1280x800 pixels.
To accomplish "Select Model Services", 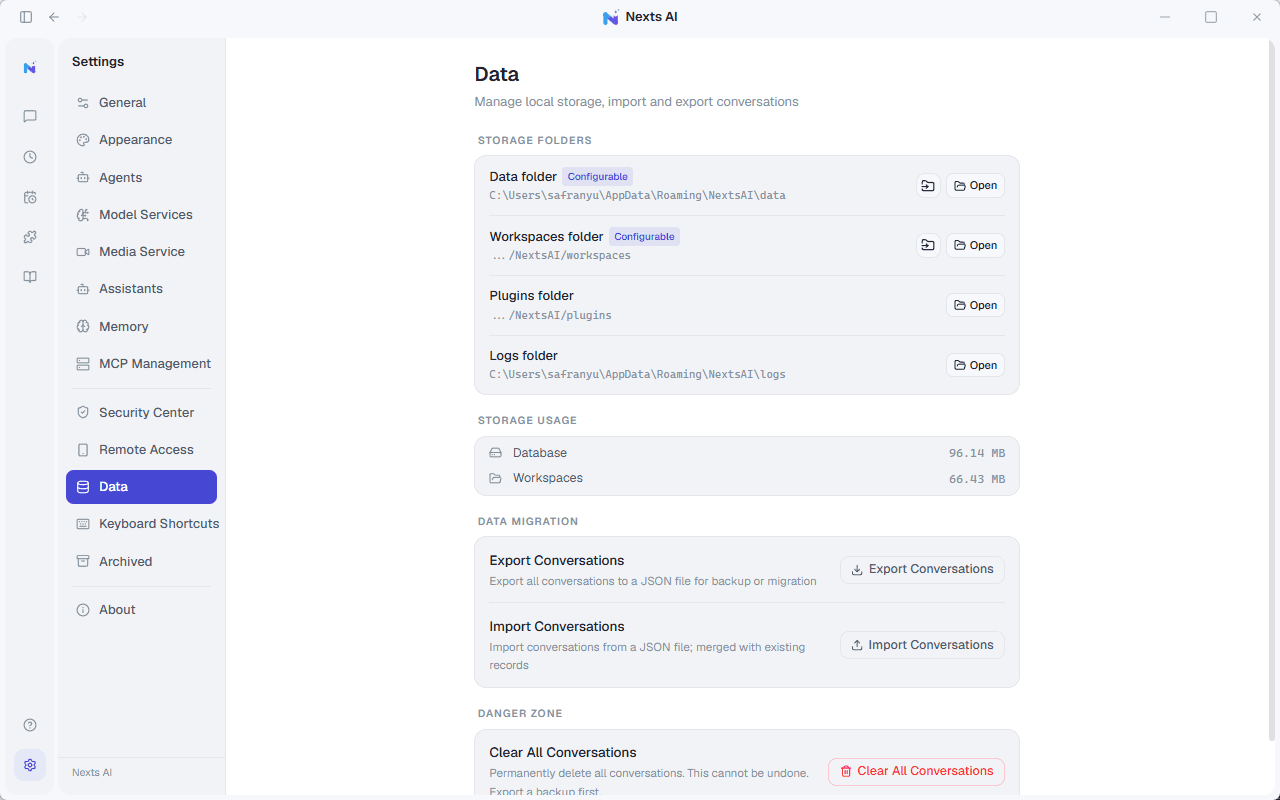I will point(141,215).
